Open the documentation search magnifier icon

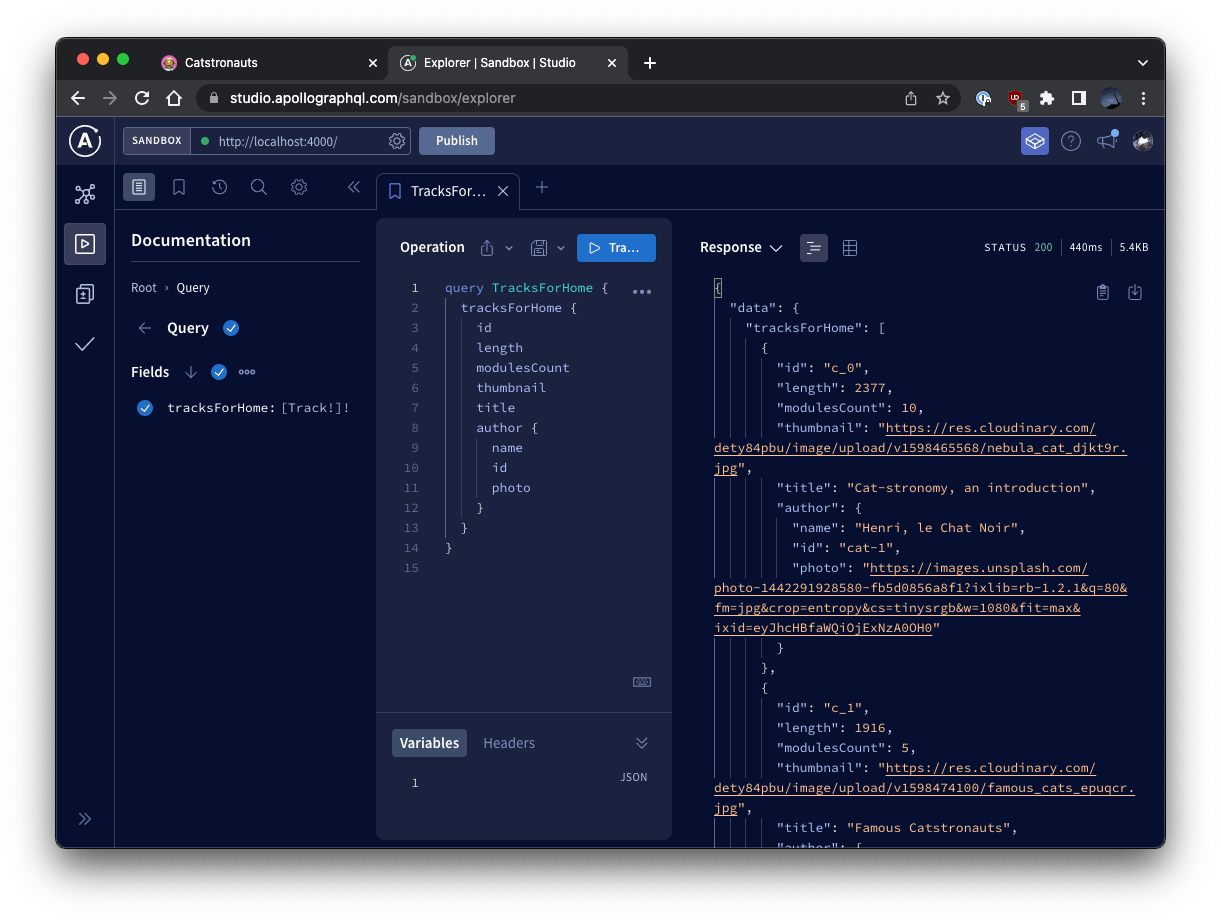click(x=259, y=187)
